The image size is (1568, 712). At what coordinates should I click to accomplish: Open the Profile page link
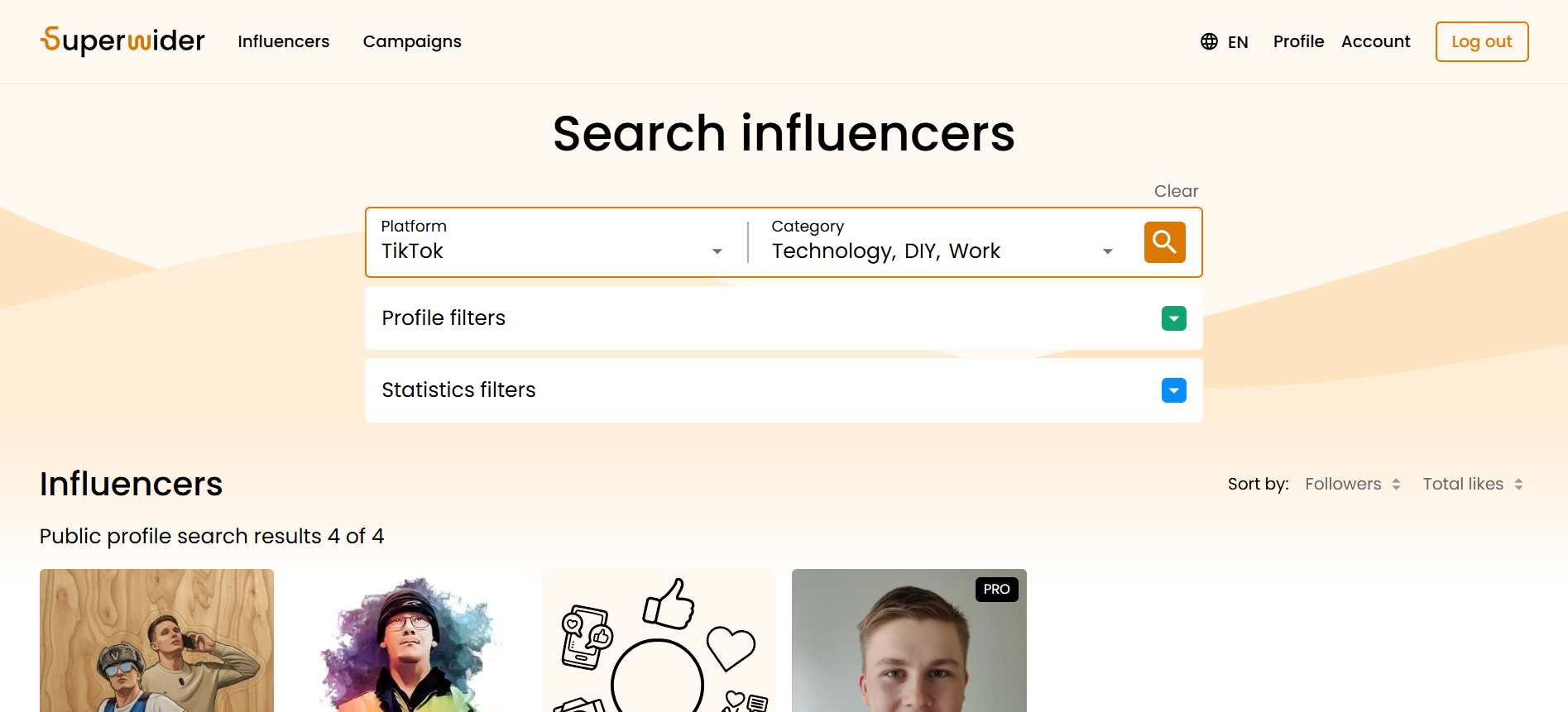[x=1298, y=41]
